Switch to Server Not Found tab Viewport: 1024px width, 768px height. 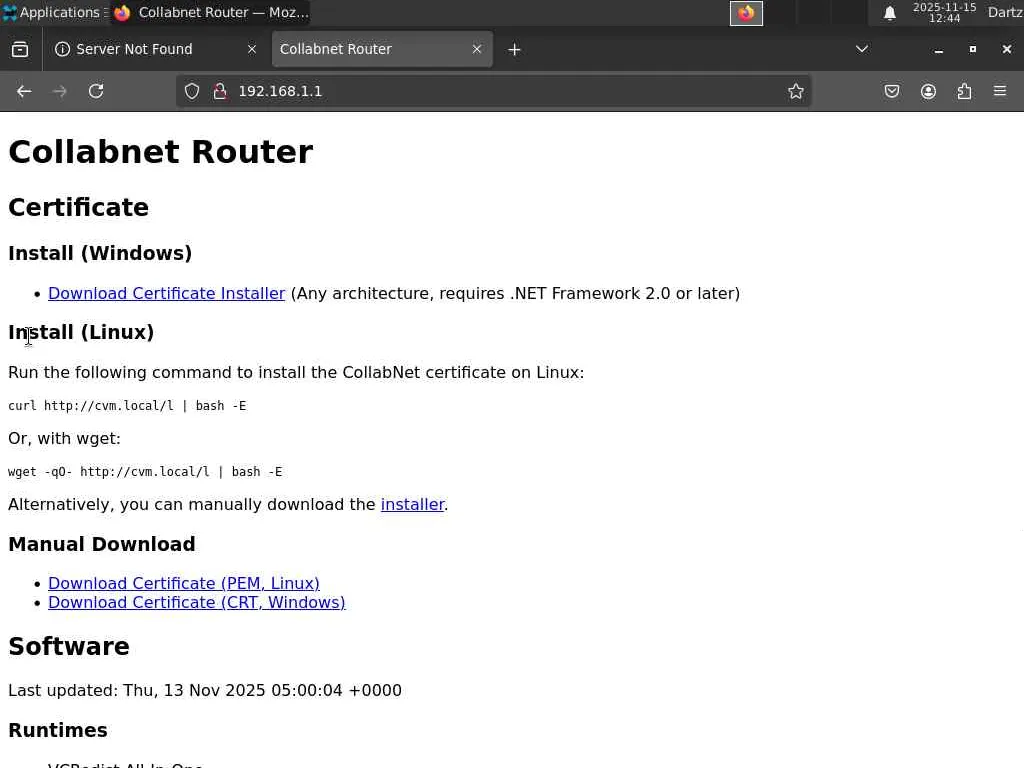coord(157,49)
